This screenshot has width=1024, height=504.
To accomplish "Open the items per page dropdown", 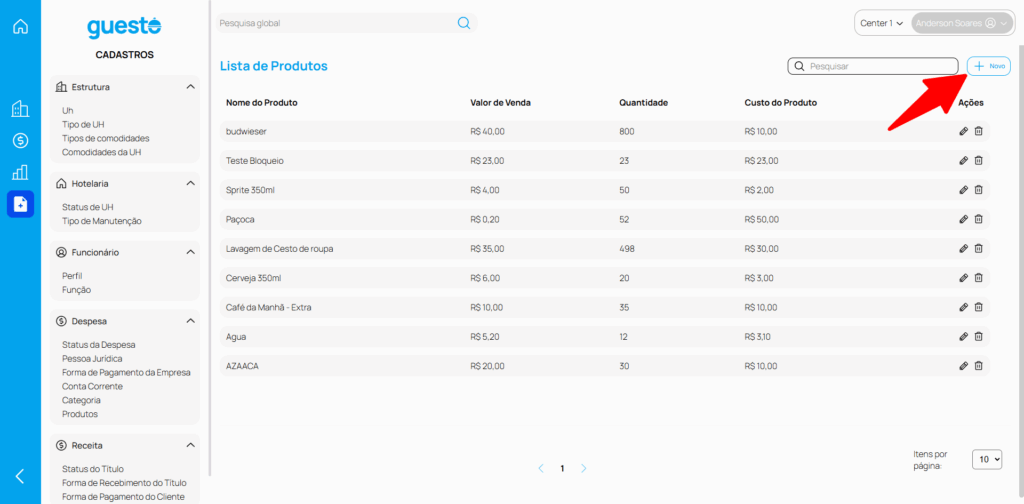I will [986, 459].
